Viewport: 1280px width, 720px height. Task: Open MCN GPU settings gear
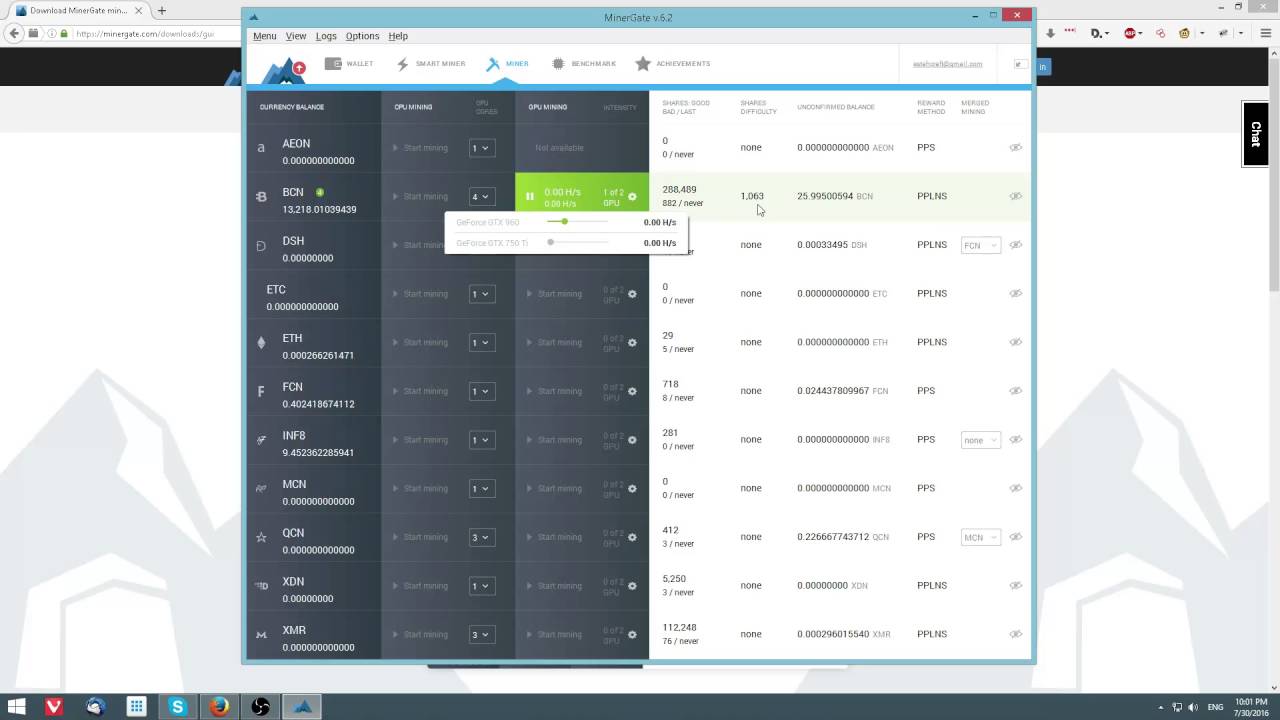click(x=632, y=488)
